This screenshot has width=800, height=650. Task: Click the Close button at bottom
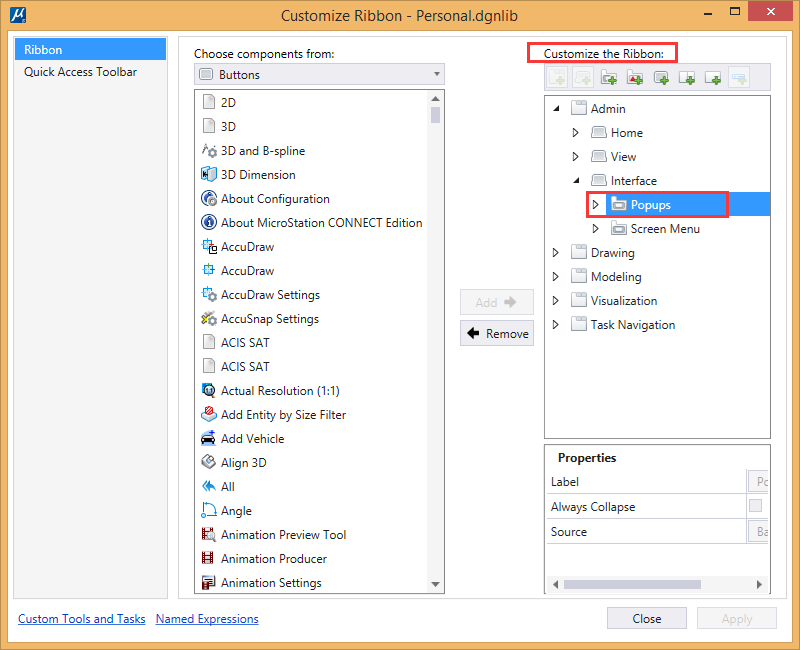tap(646, 618)
